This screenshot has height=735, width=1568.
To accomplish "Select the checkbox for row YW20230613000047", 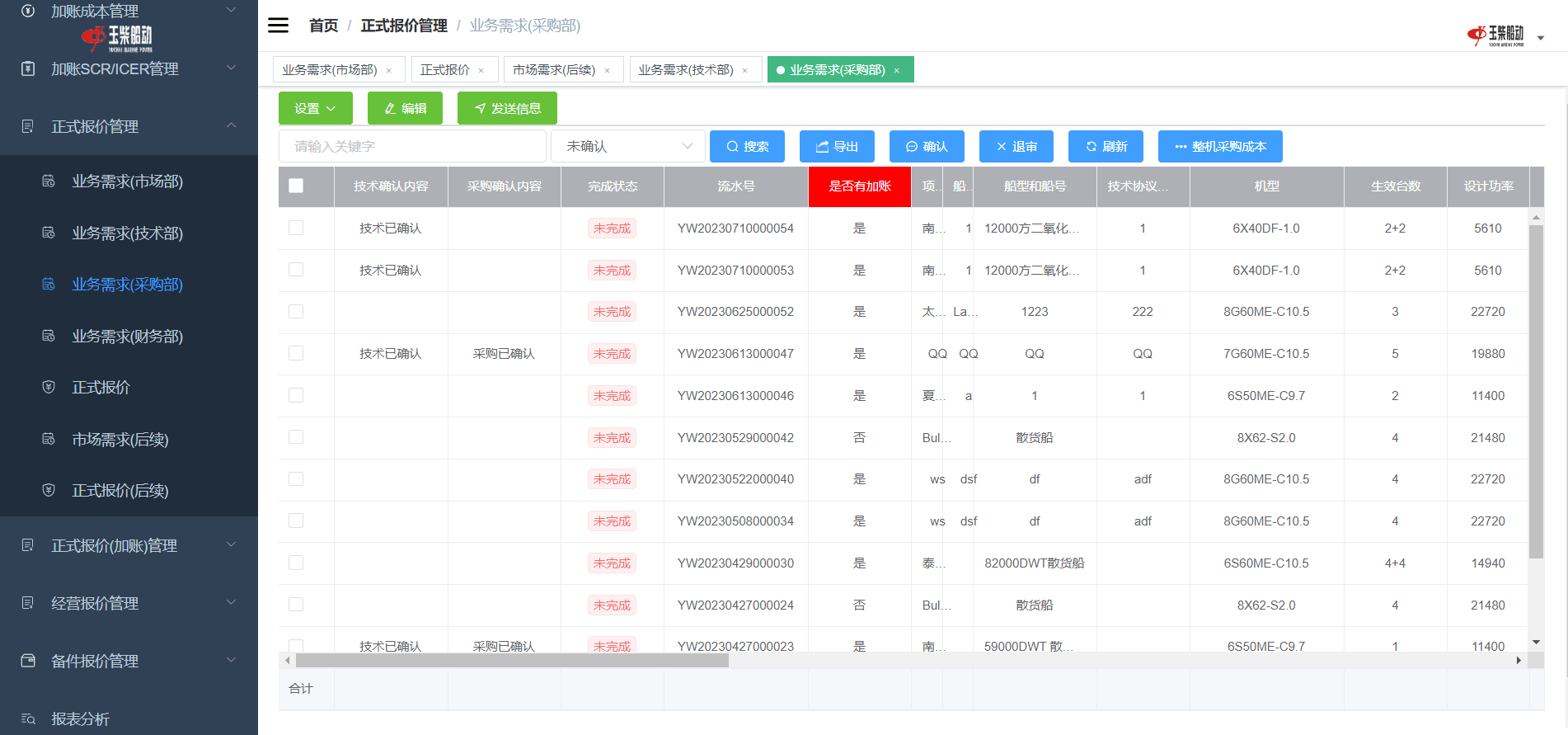I will pyautogui.click(x=296, y=353).
